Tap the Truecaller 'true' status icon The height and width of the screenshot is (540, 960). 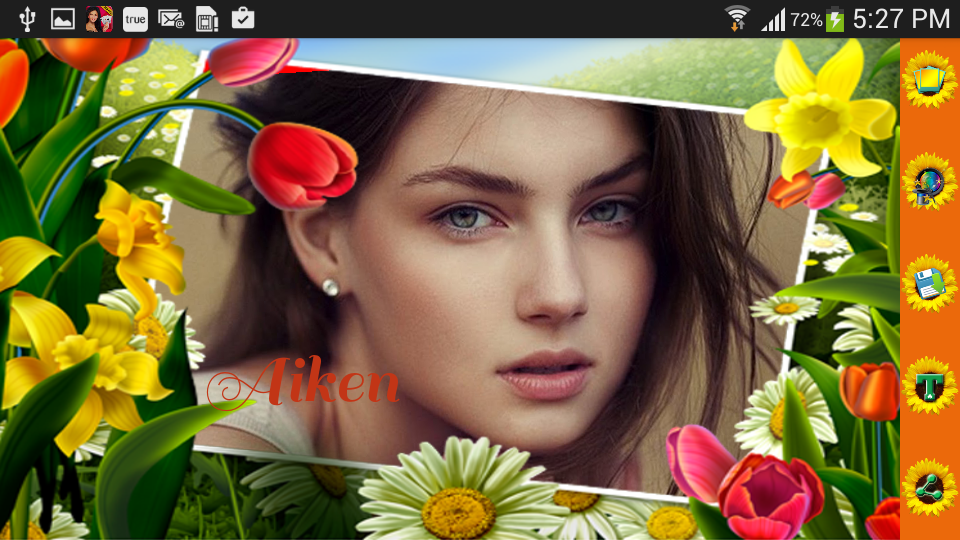[135, 18]
